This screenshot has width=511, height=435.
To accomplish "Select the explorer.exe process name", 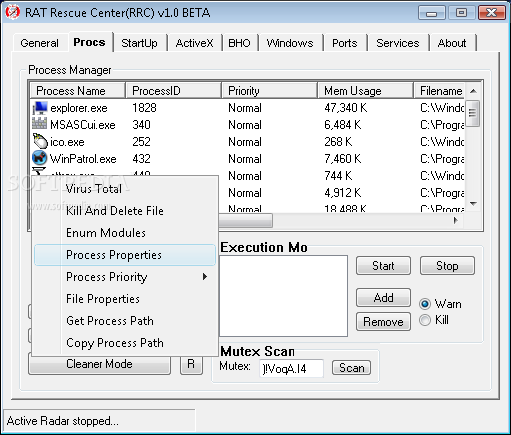I will [x=79, y=108].
